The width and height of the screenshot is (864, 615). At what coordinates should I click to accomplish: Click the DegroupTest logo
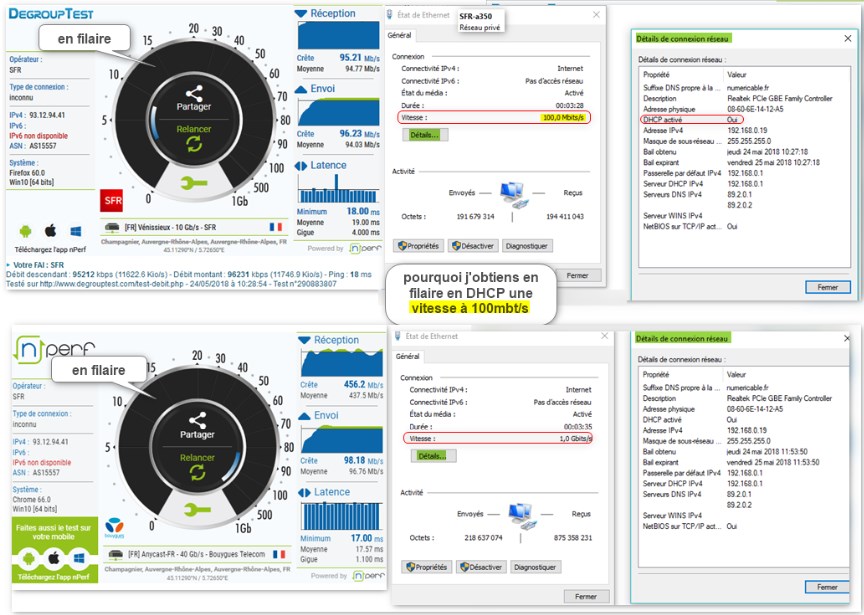point(51,13)
